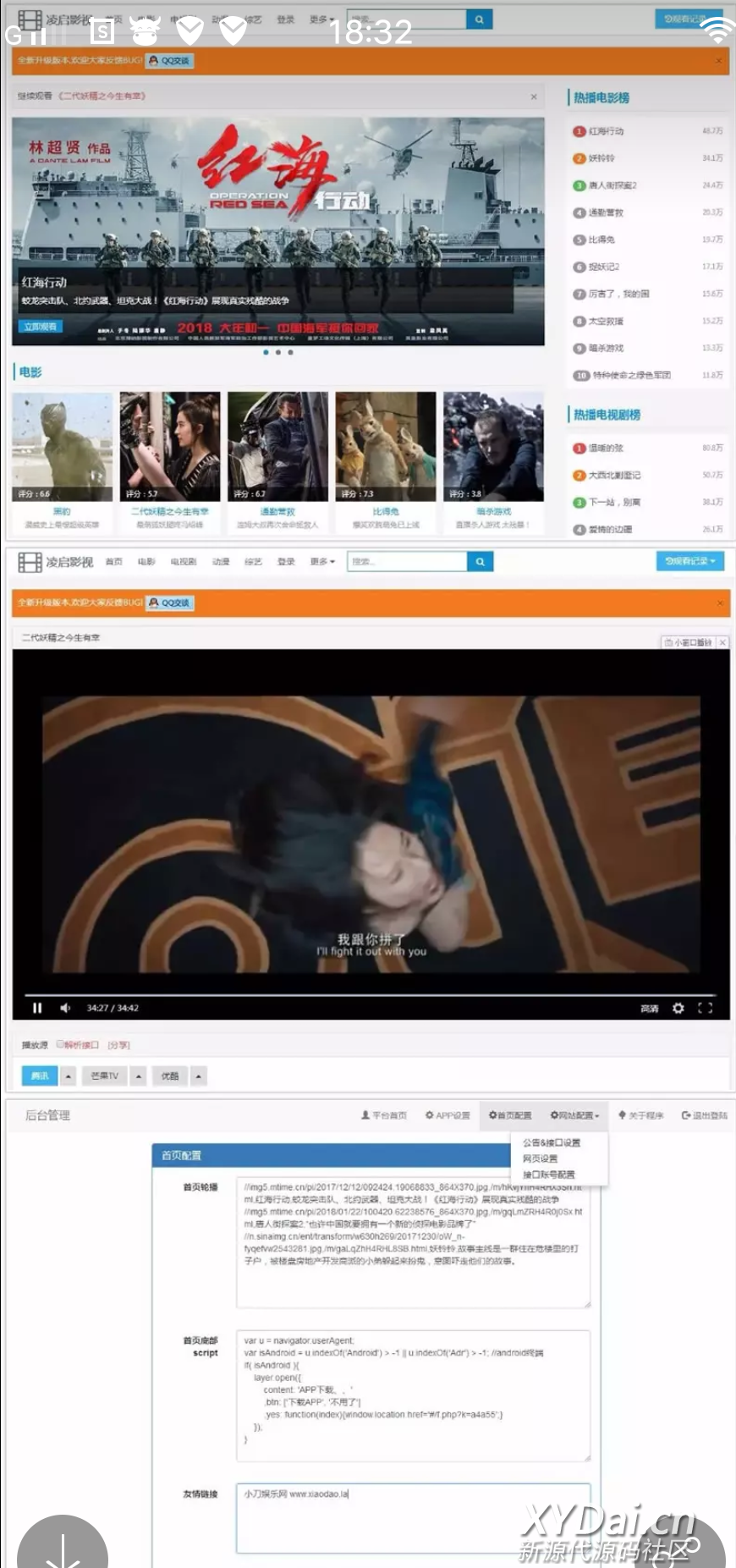
Task: Click the 分享 link below the player
Action: pos(118,1045)
